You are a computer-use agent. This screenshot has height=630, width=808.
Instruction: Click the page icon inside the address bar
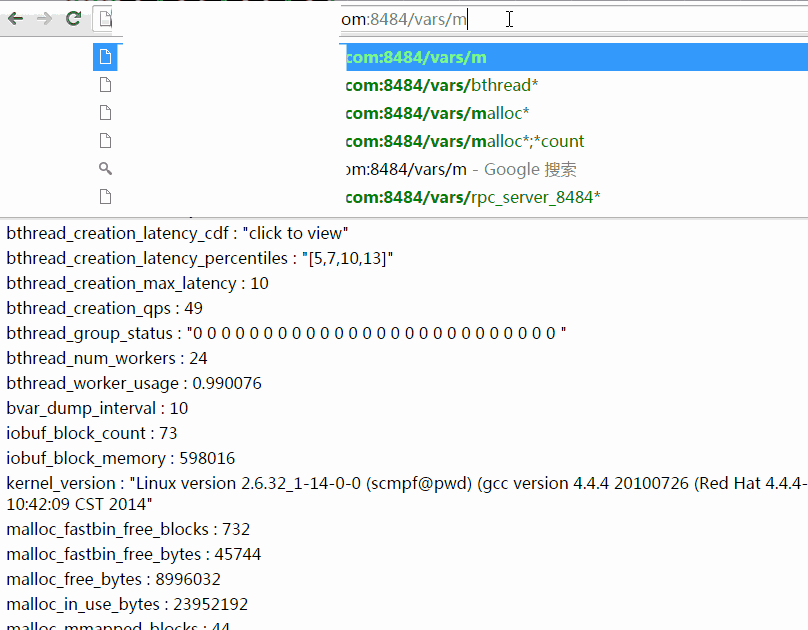pos(106,18)
